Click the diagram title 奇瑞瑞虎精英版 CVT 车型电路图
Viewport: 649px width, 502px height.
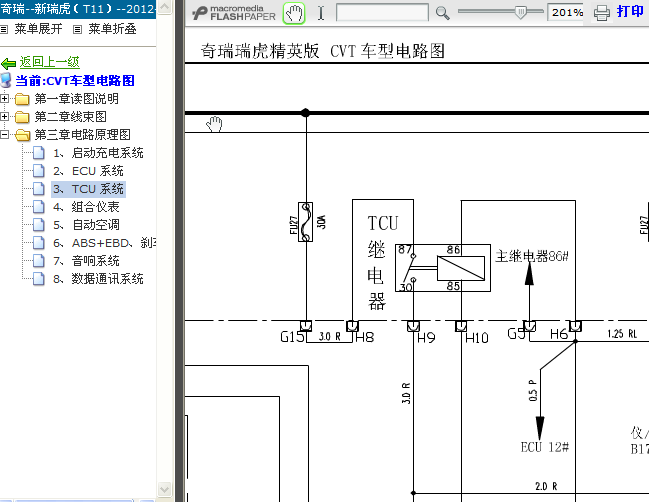pyautogui.click(x=323, y=51)
